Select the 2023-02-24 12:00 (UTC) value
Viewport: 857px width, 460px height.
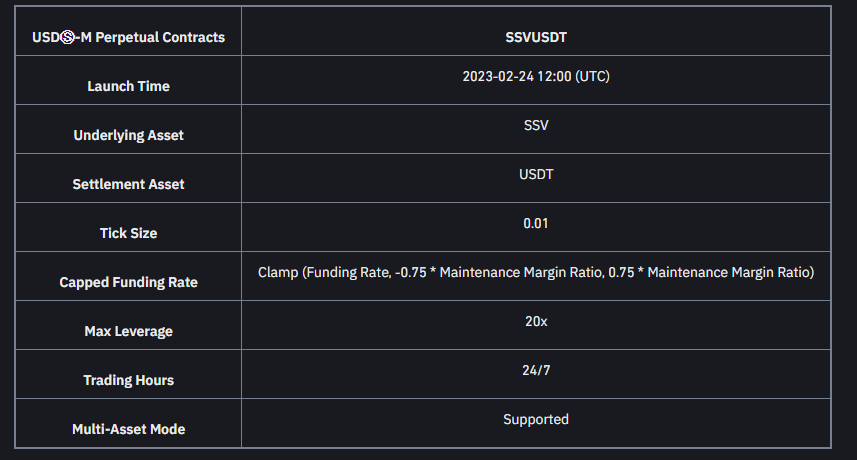pos(536,76)
